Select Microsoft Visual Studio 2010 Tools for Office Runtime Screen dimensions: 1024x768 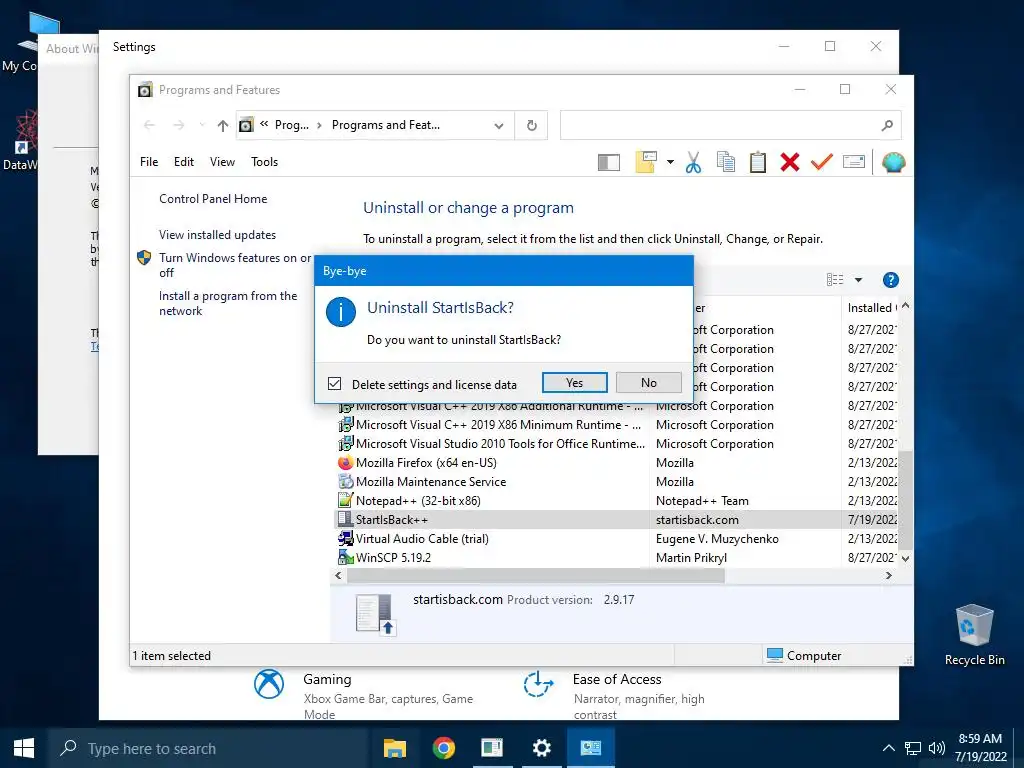(617, 444)
